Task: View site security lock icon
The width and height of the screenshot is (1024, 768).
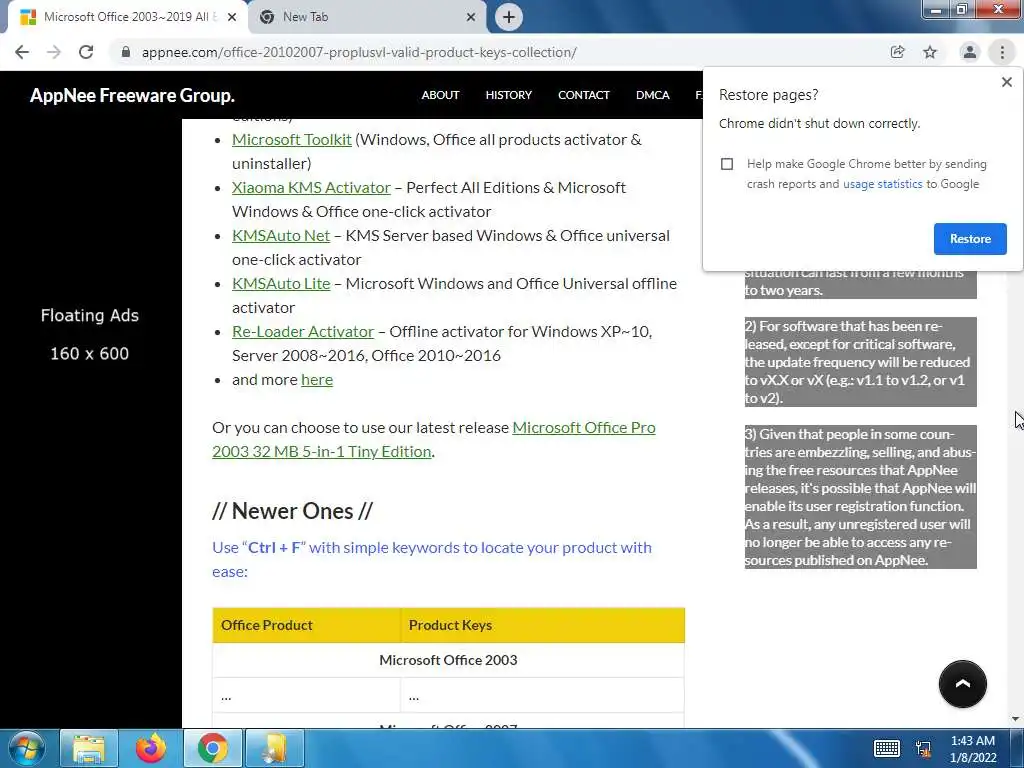Action: click(x=126, y=52)
